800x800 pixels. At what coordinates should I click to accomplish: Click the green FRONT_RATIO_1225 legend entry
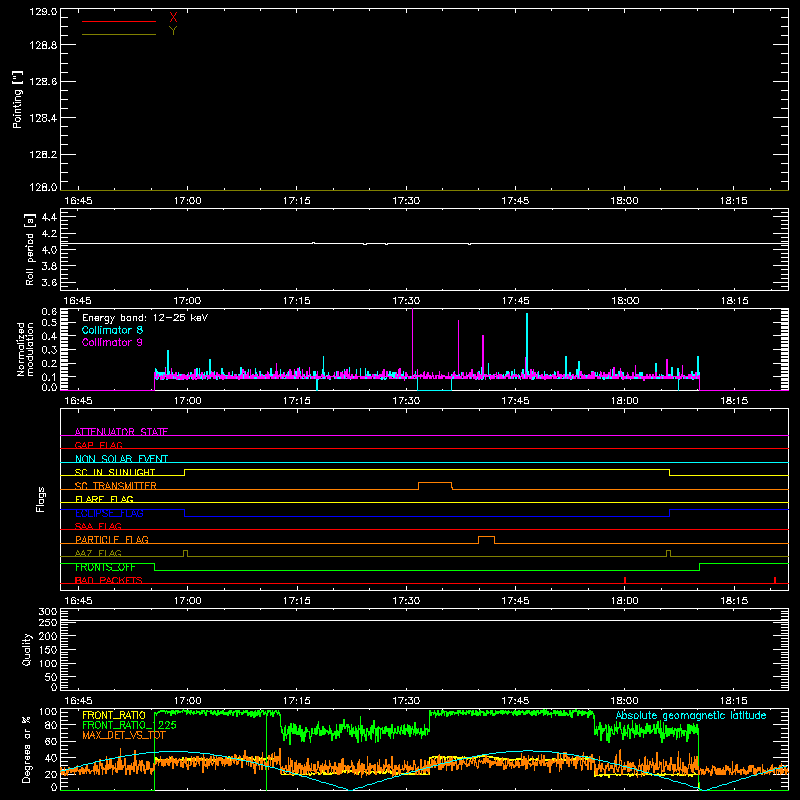coord(130,725)
